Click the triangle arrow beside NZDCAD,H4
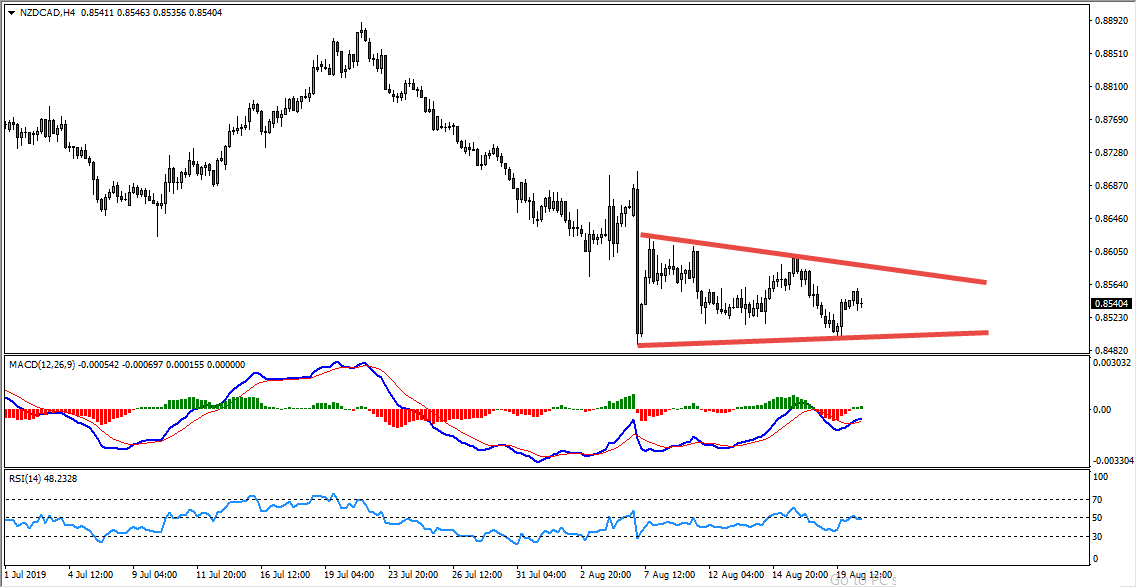 coord(10,12)
